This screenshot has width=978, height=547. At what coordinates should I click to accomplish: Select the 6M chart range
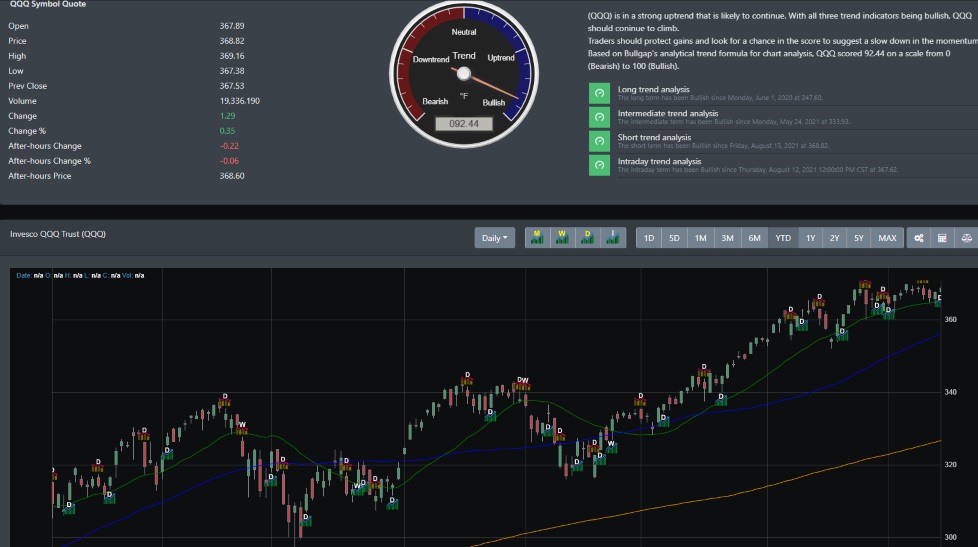[x=754, y=238]
